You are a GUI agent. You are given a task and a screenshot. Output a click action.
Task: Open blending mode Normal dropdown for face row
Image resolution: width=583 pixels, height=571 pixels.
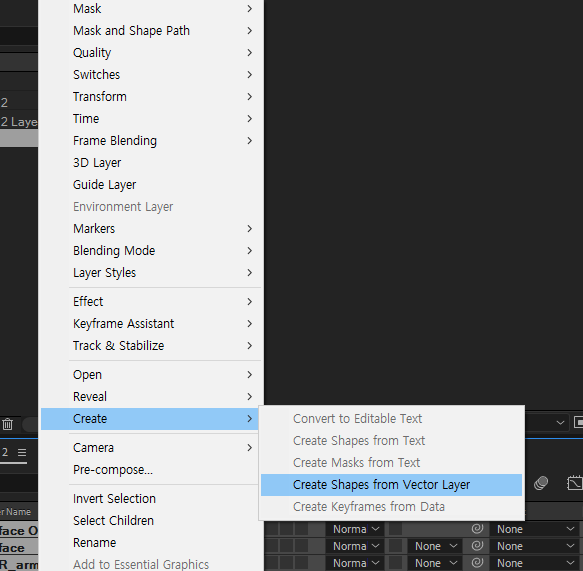point(355,546)
